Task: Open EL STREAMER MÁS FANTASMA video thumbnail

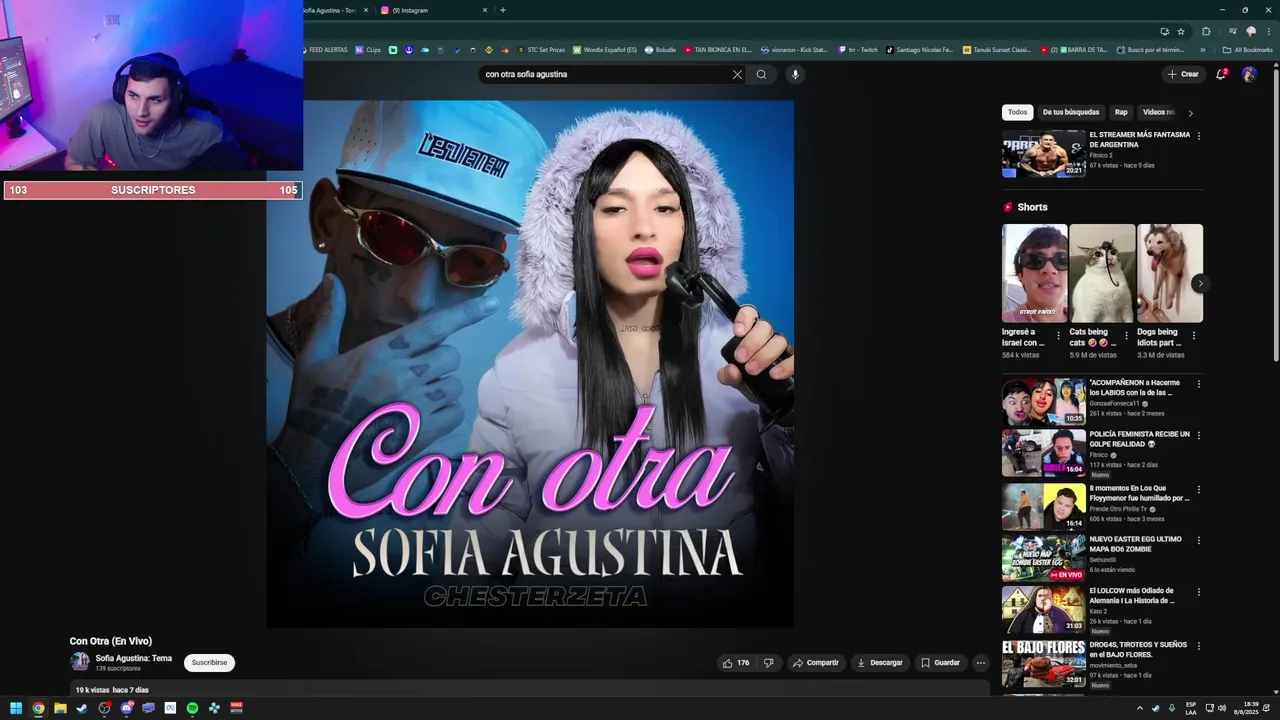Action: pyautogui.click(x=1043, y=154)
